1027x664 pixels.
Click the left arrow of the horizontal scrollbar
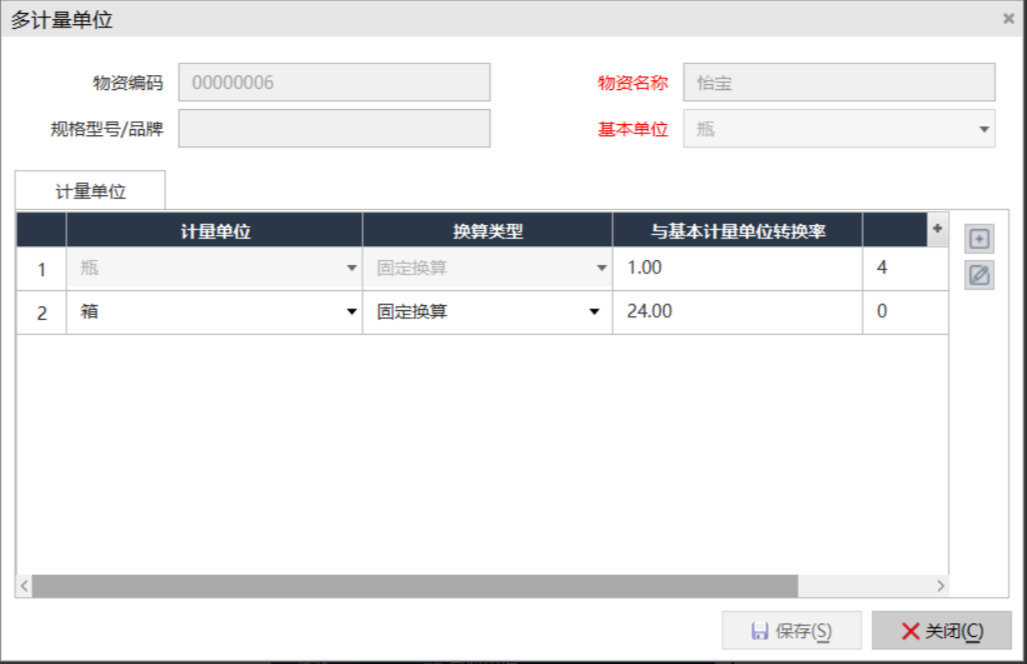24,585
